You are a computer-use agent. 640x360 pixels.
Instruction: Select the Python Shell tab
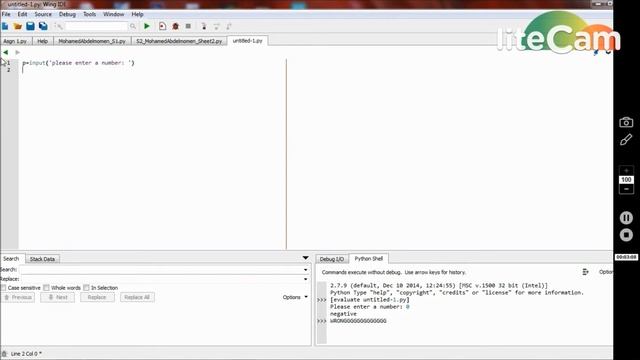click(369, 259)
